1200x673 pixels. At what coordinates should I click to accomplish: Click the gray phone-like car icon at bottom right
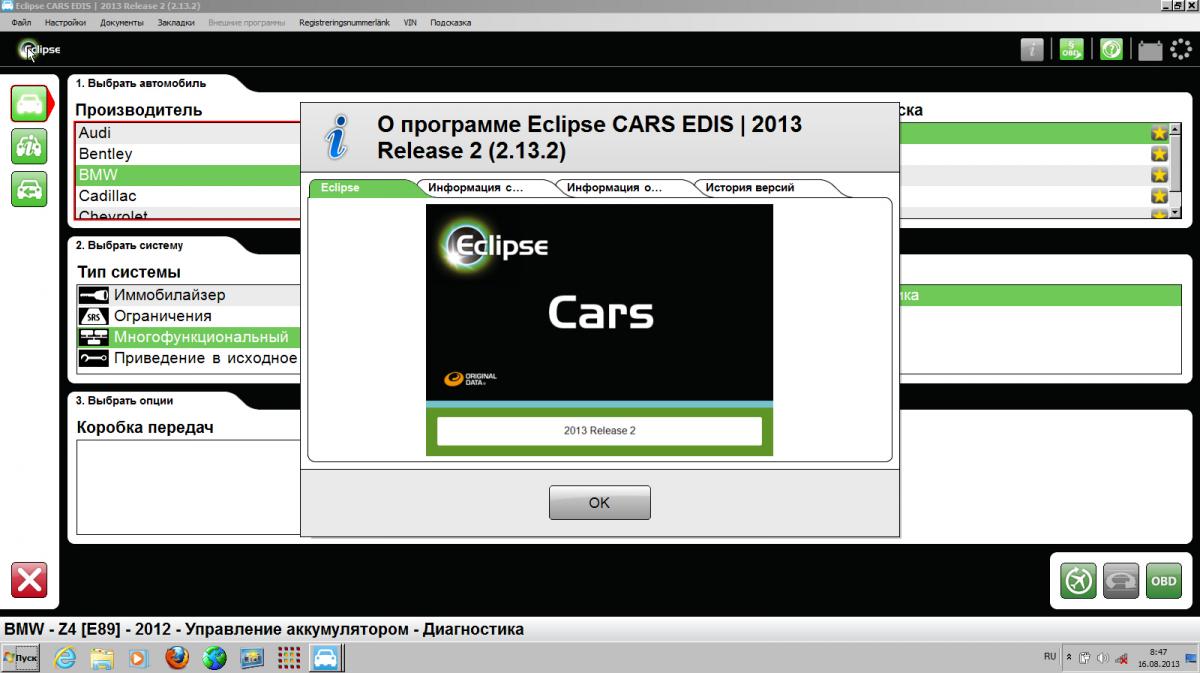tap(1121, 581)
